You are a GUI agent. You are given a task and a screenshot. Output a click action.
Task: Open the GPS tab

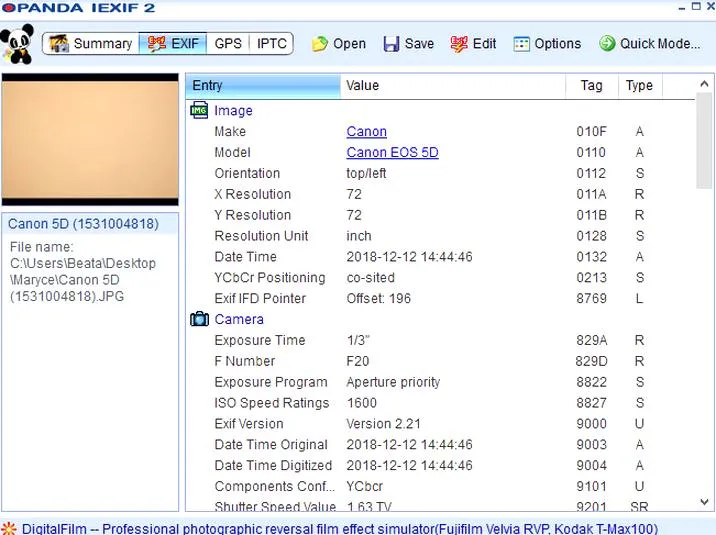(x=228, y=43)
